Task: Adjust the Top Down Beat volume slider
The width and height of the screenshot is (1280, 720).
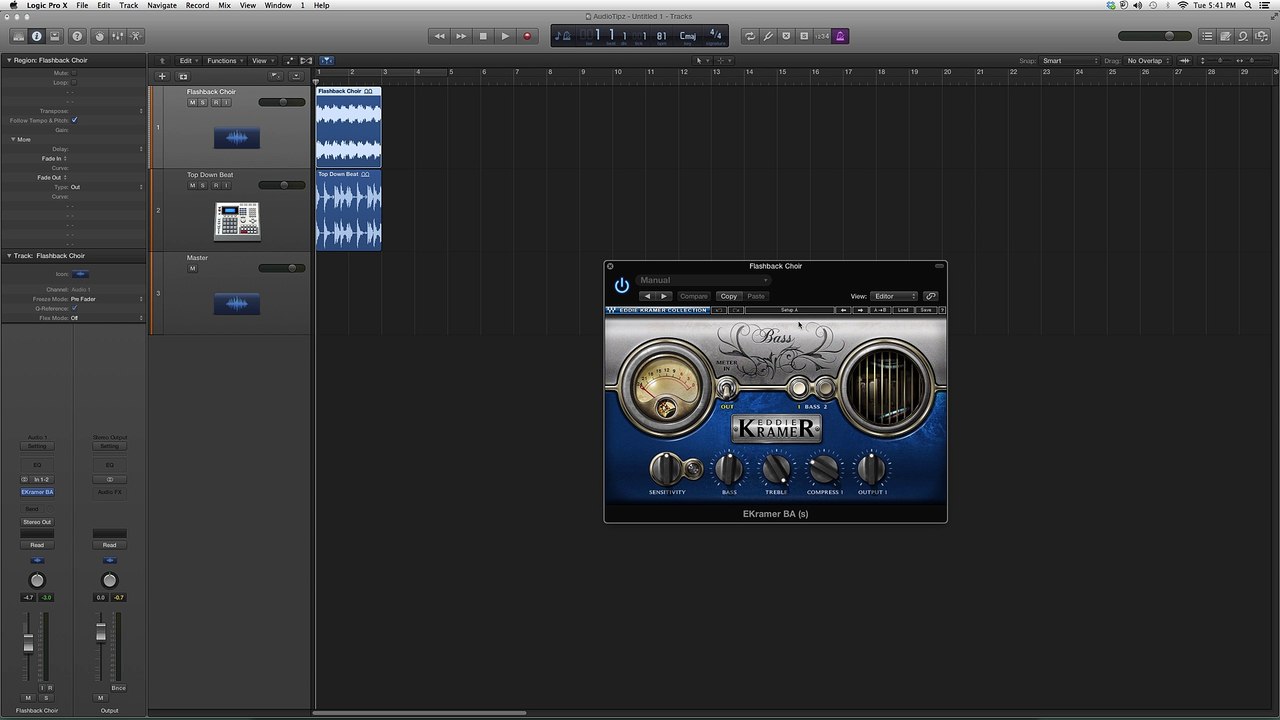Action: click(x=282, y=185)
